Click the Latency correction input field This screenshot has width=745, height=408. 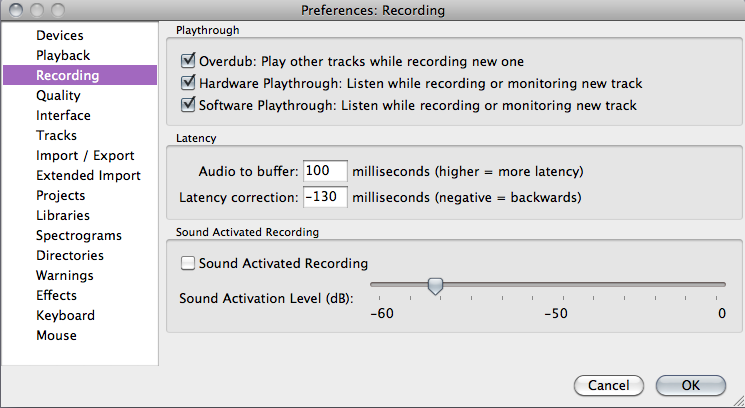click(325, 196)
